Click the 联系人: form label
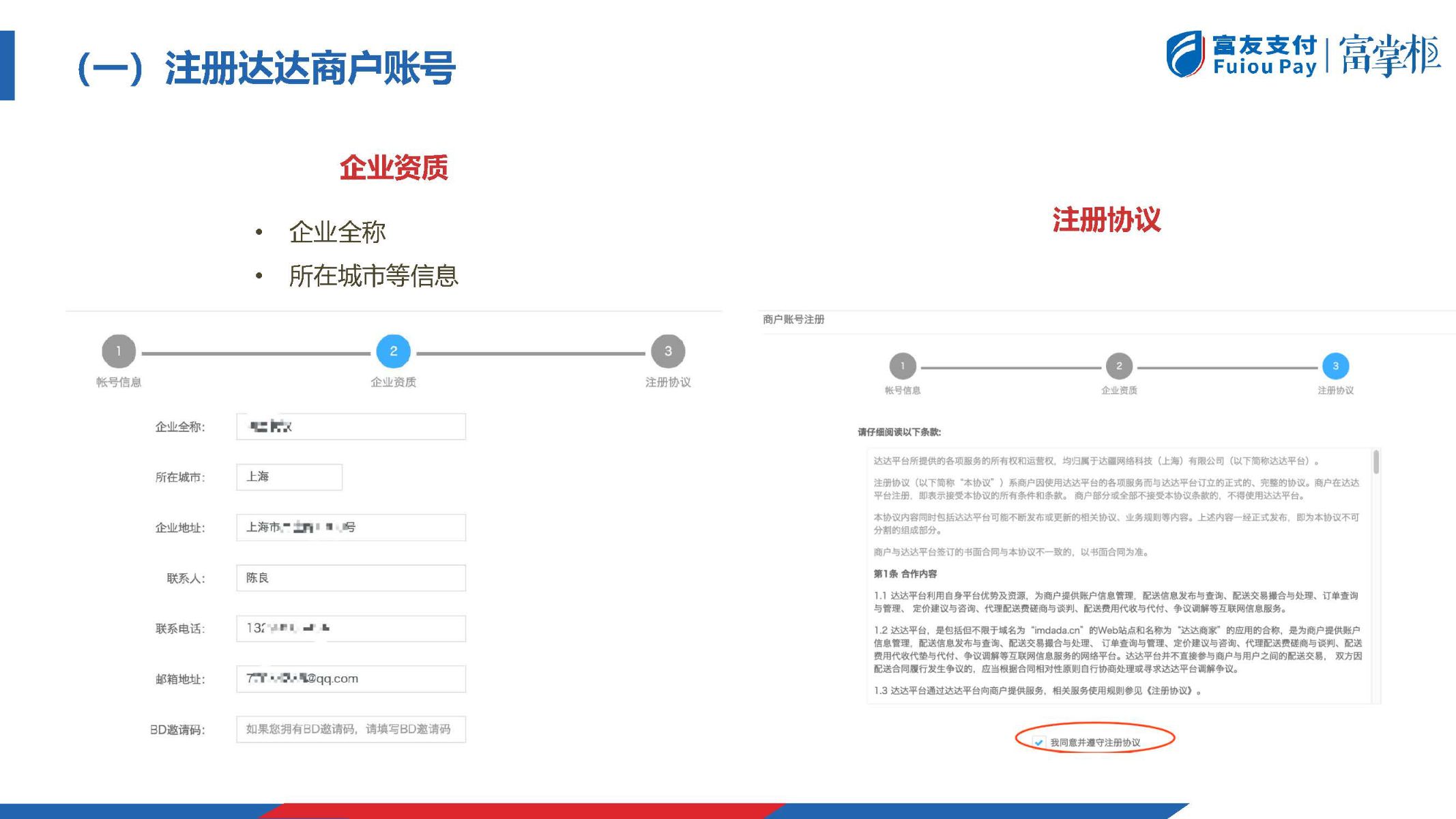Viewport: 1456px width, 819px height. click(x=186, y=579)
